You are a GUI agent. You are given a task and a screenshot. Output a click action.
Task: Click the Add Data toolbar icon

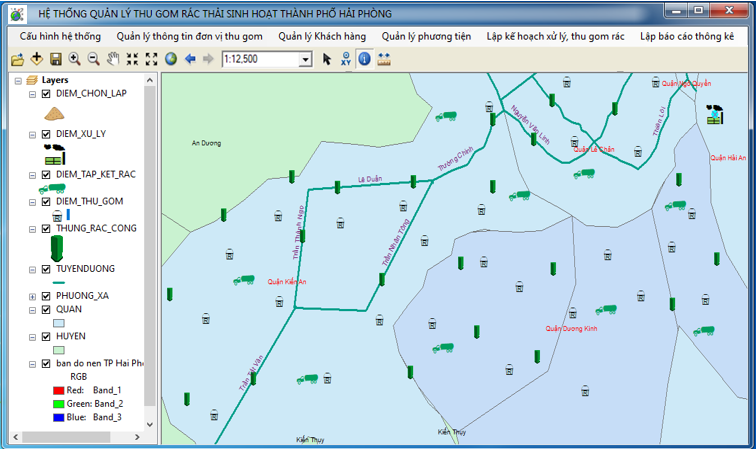click(36, 60)
